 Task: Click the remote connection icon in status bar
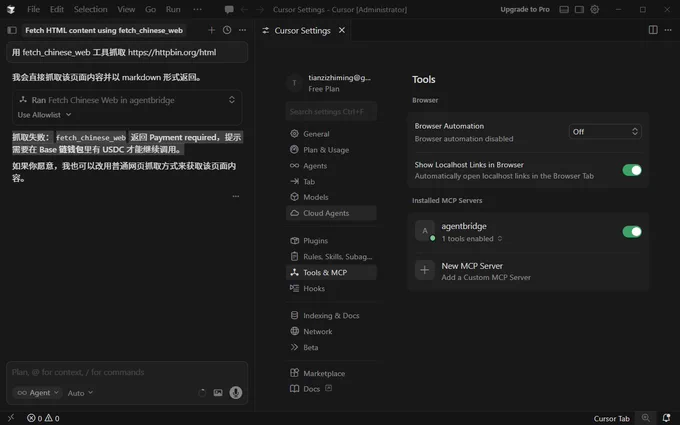(x=11, y=418)
